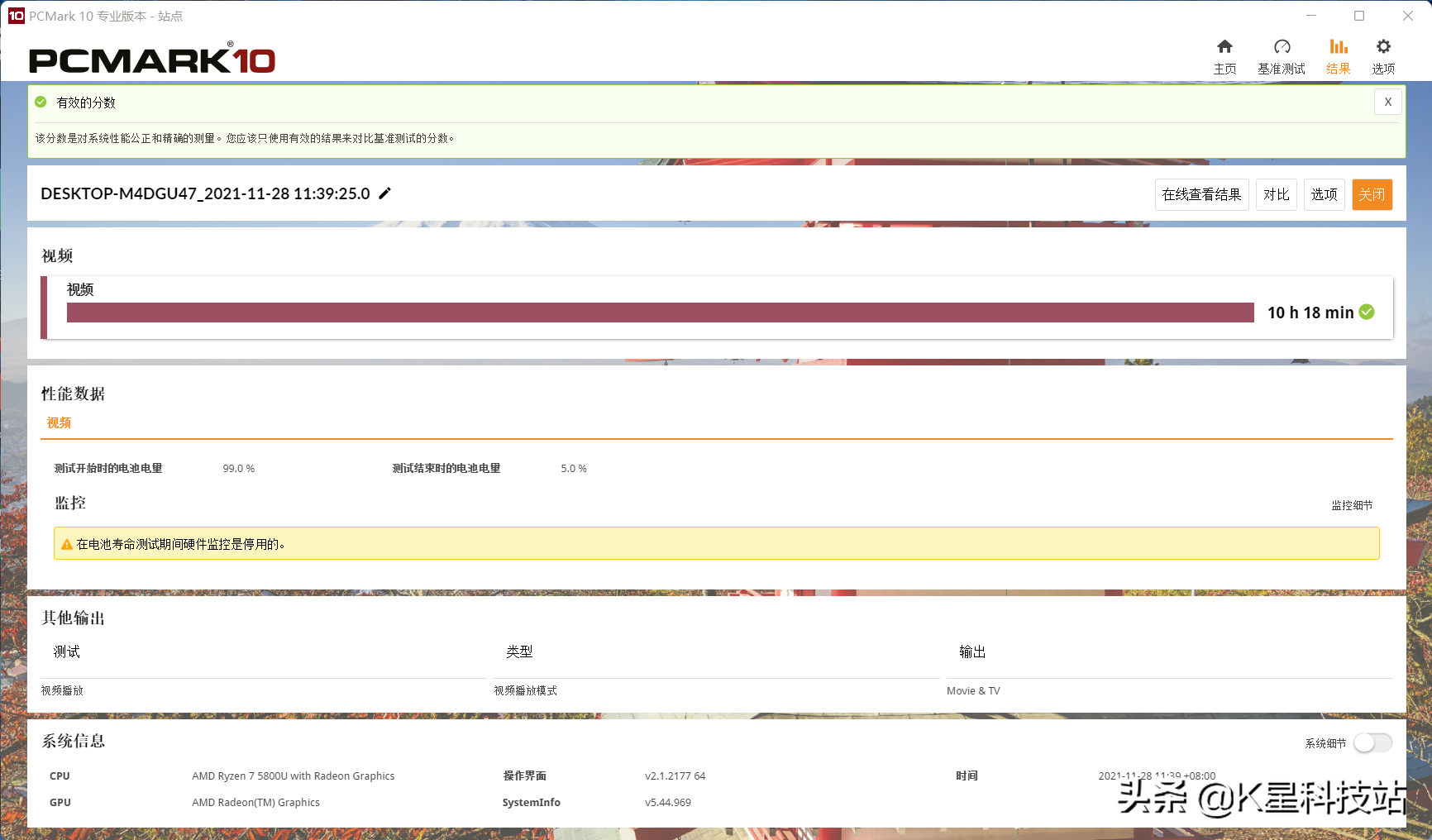The width and height of the screenshot is (1432, 840).
Task: Click the AMD Radeon(TM) Graphics GPU value
Action: click(255, 802)
